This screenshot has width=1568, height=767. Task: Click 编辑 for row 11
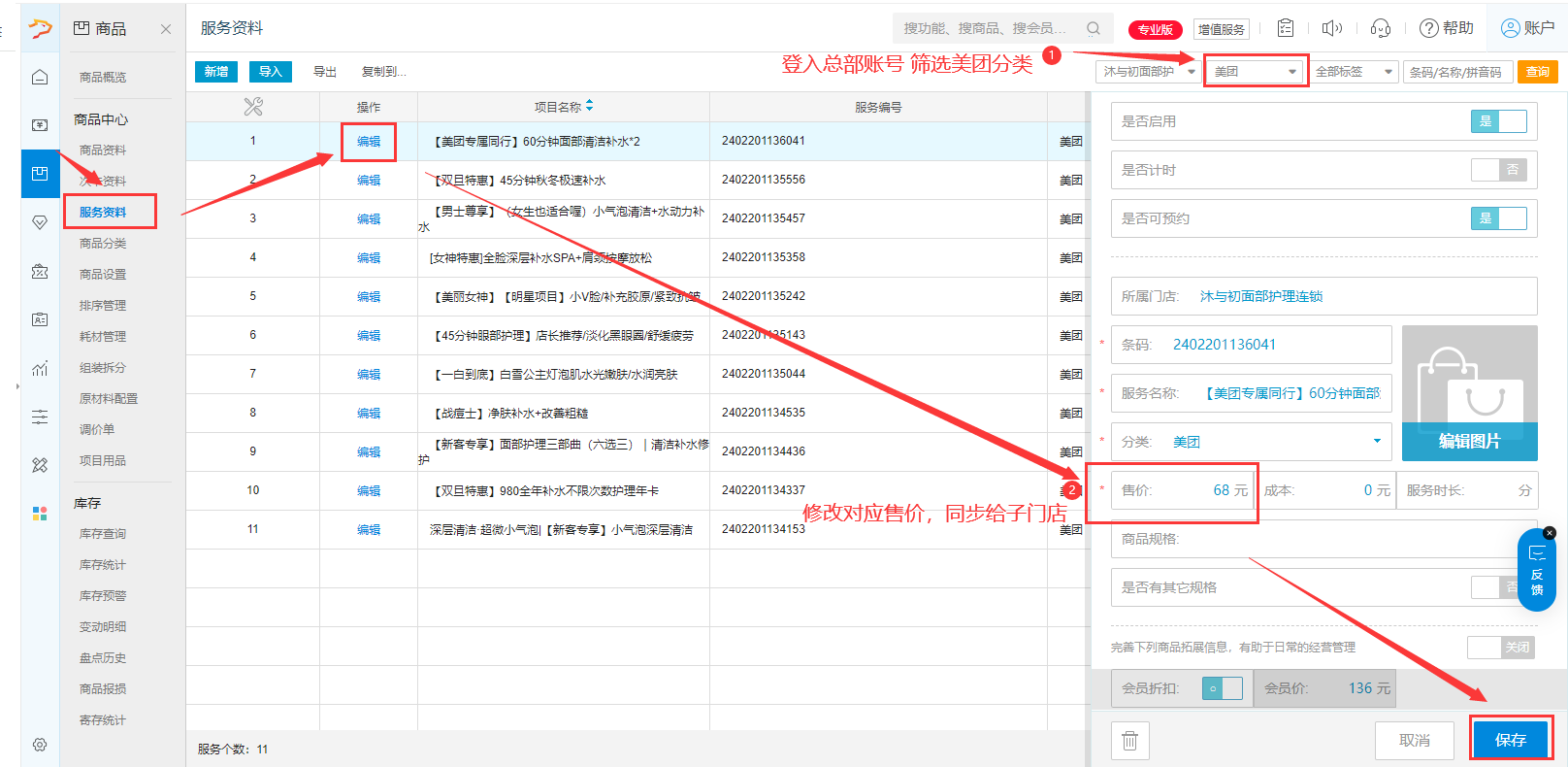click(369, 530)
